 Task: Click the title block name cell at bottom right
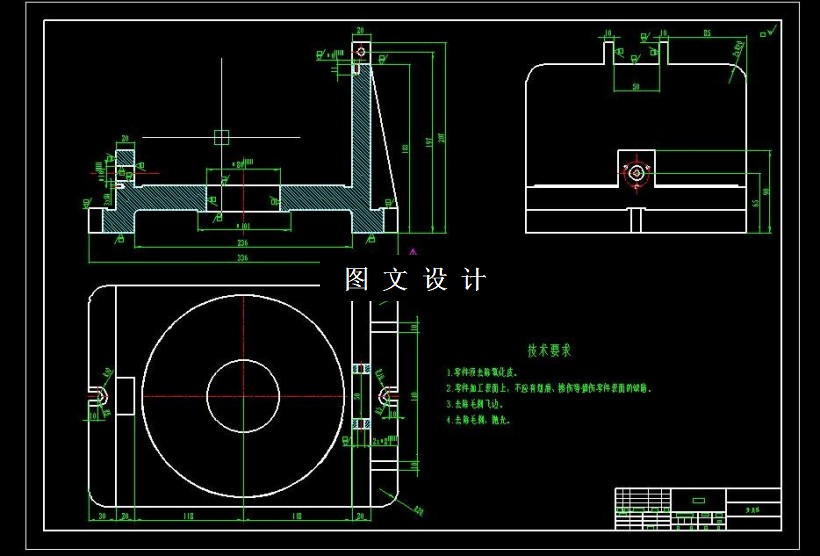click(x=754, y=508)
